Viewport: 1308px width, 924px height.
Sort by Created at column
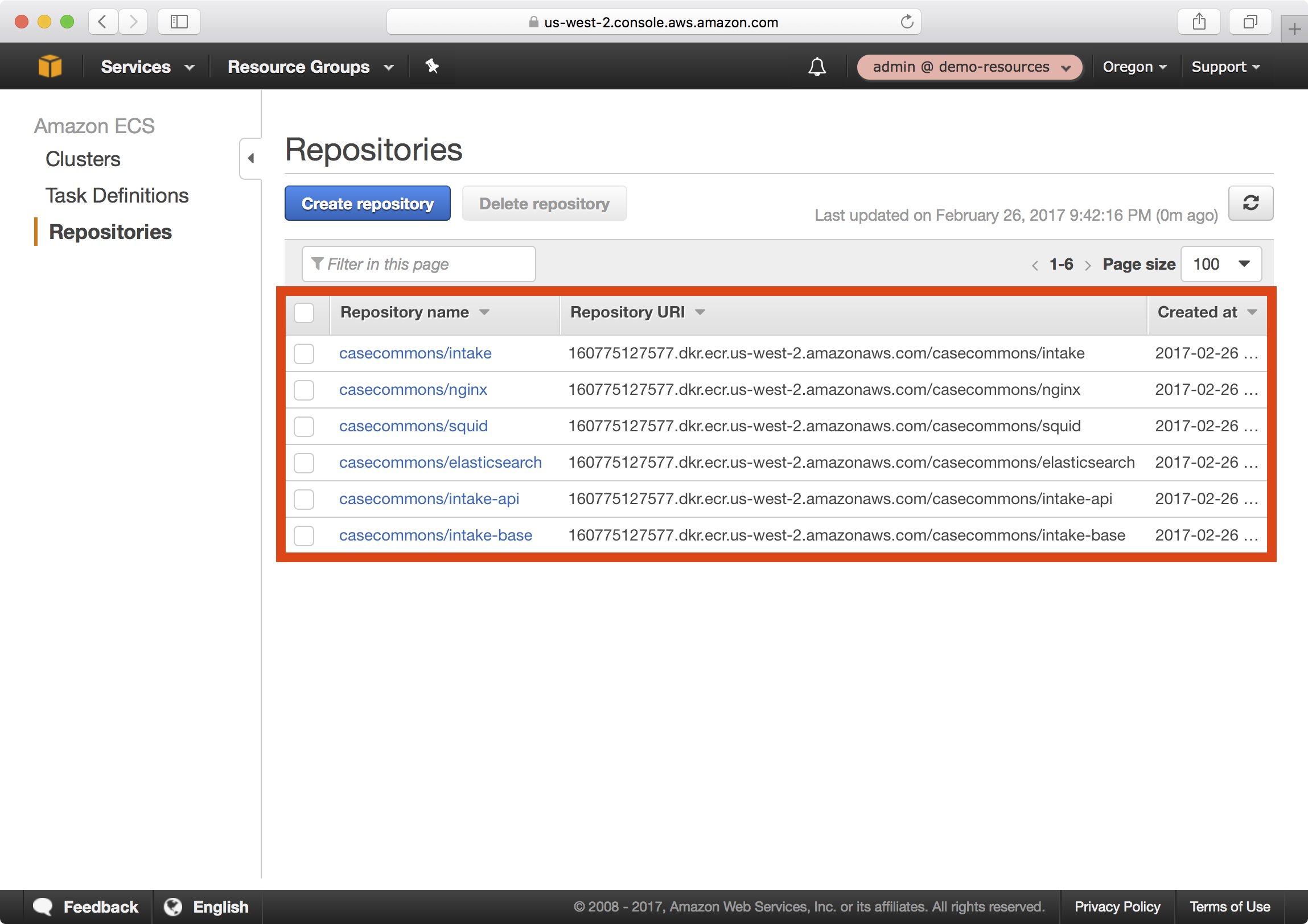click(1207, 312)
